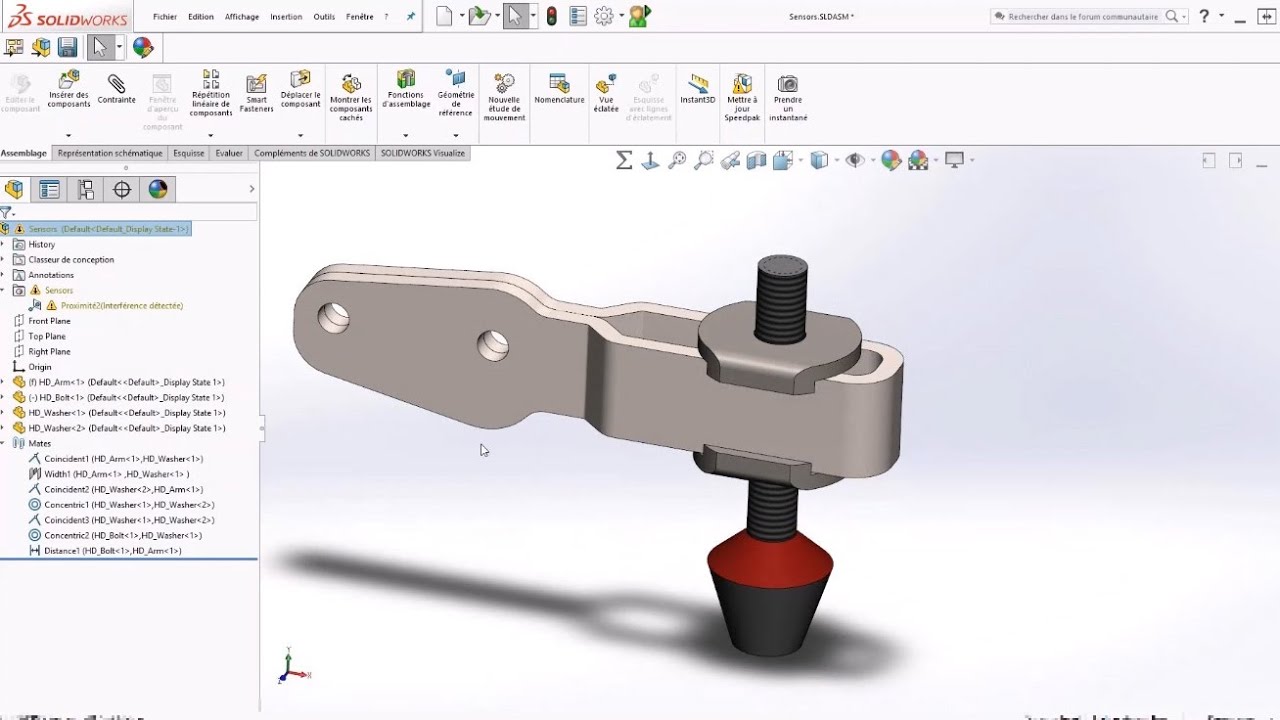Open the Affichage menu
Viewport: 1280px width, 720px height.
point(242,17)
